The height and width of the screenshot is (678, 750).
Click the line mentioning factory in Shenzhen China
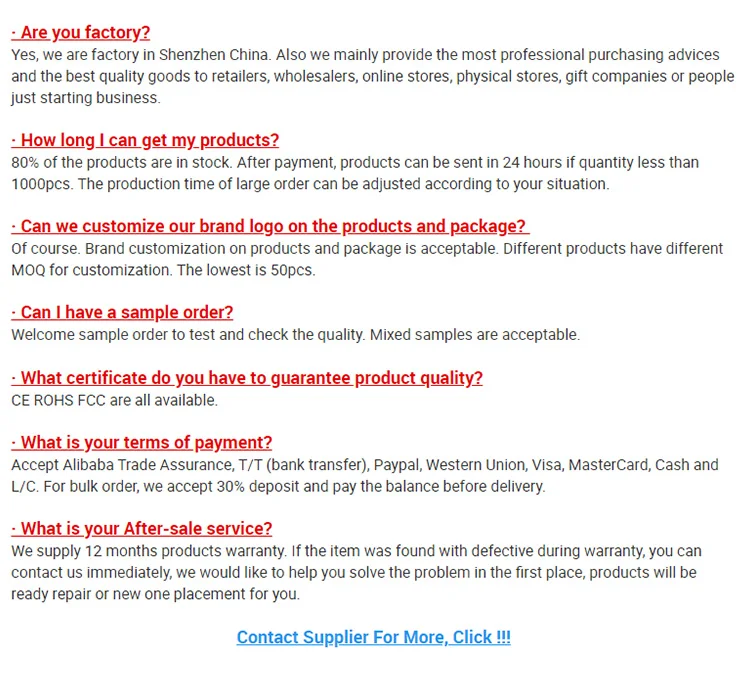pos(366,55)
